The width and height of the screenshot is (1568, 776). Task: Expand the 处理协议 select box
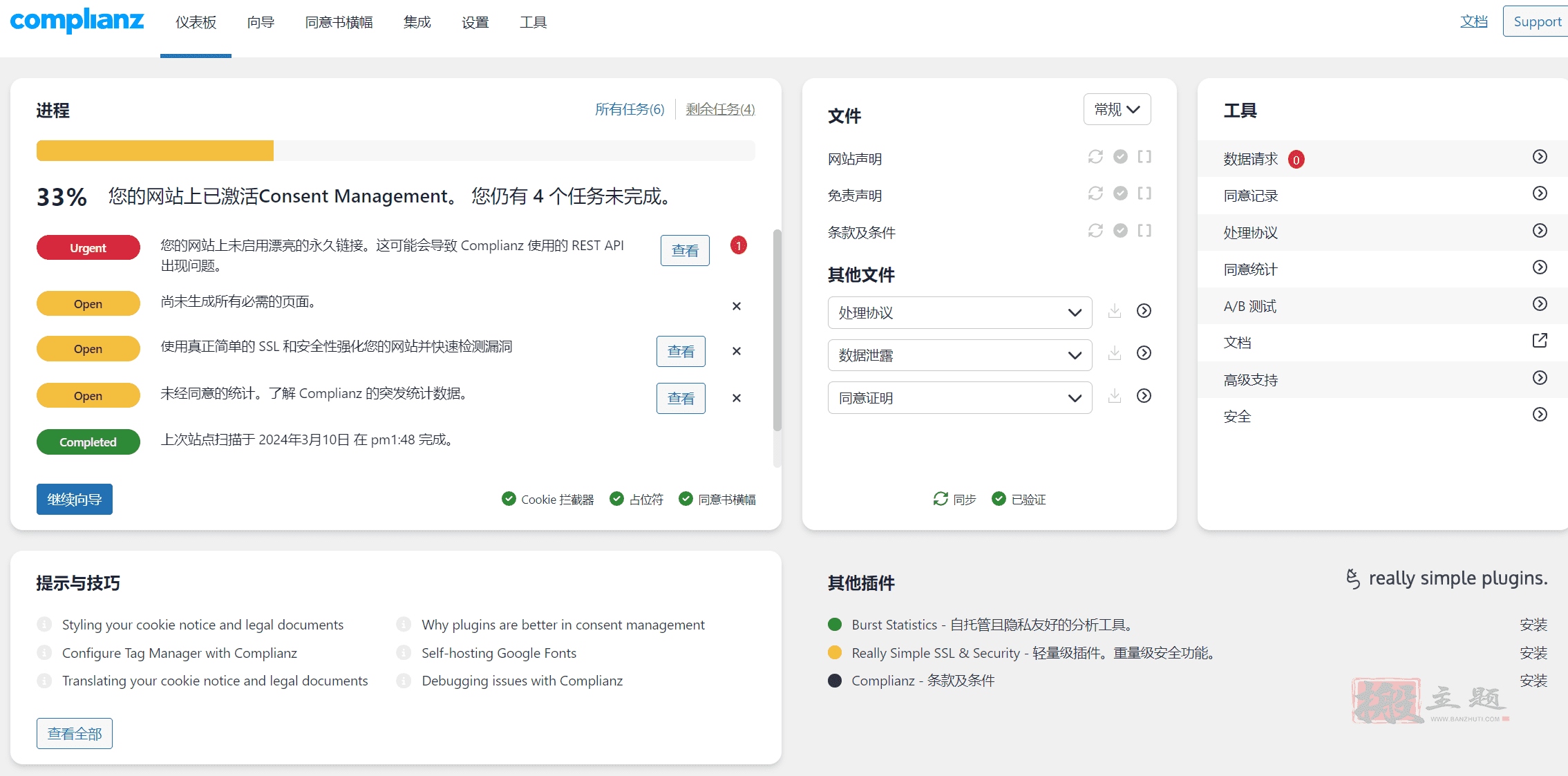click(x=960, y=313)
